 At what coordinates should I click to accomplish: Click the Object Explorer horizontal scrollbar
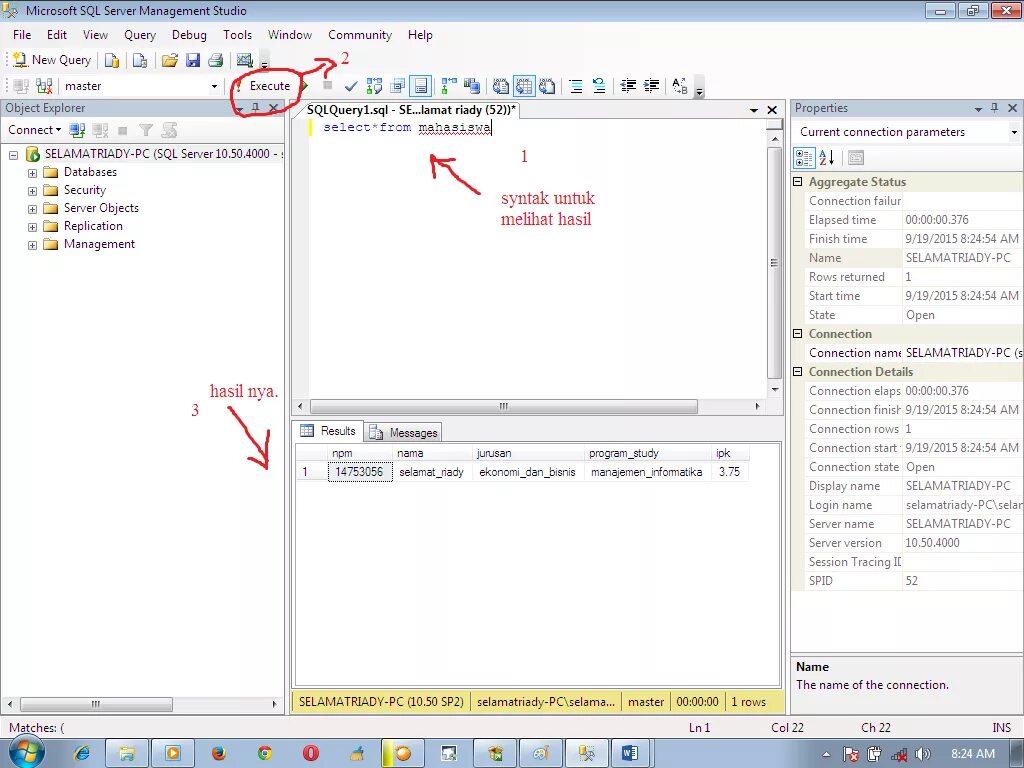tap(96, 704)
